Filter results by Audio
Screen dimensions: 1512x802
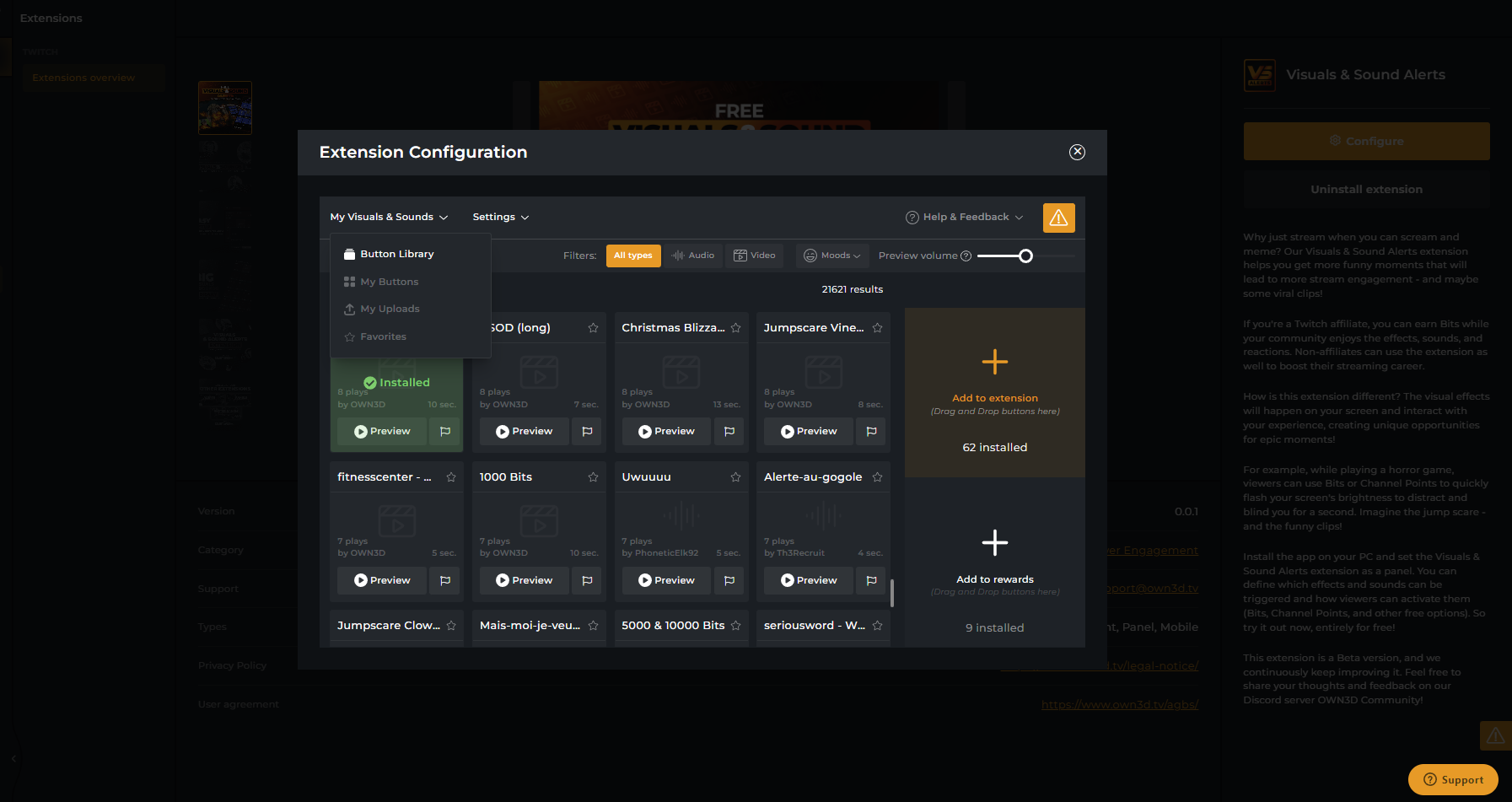pyautogui.click(x=693, y=256)
